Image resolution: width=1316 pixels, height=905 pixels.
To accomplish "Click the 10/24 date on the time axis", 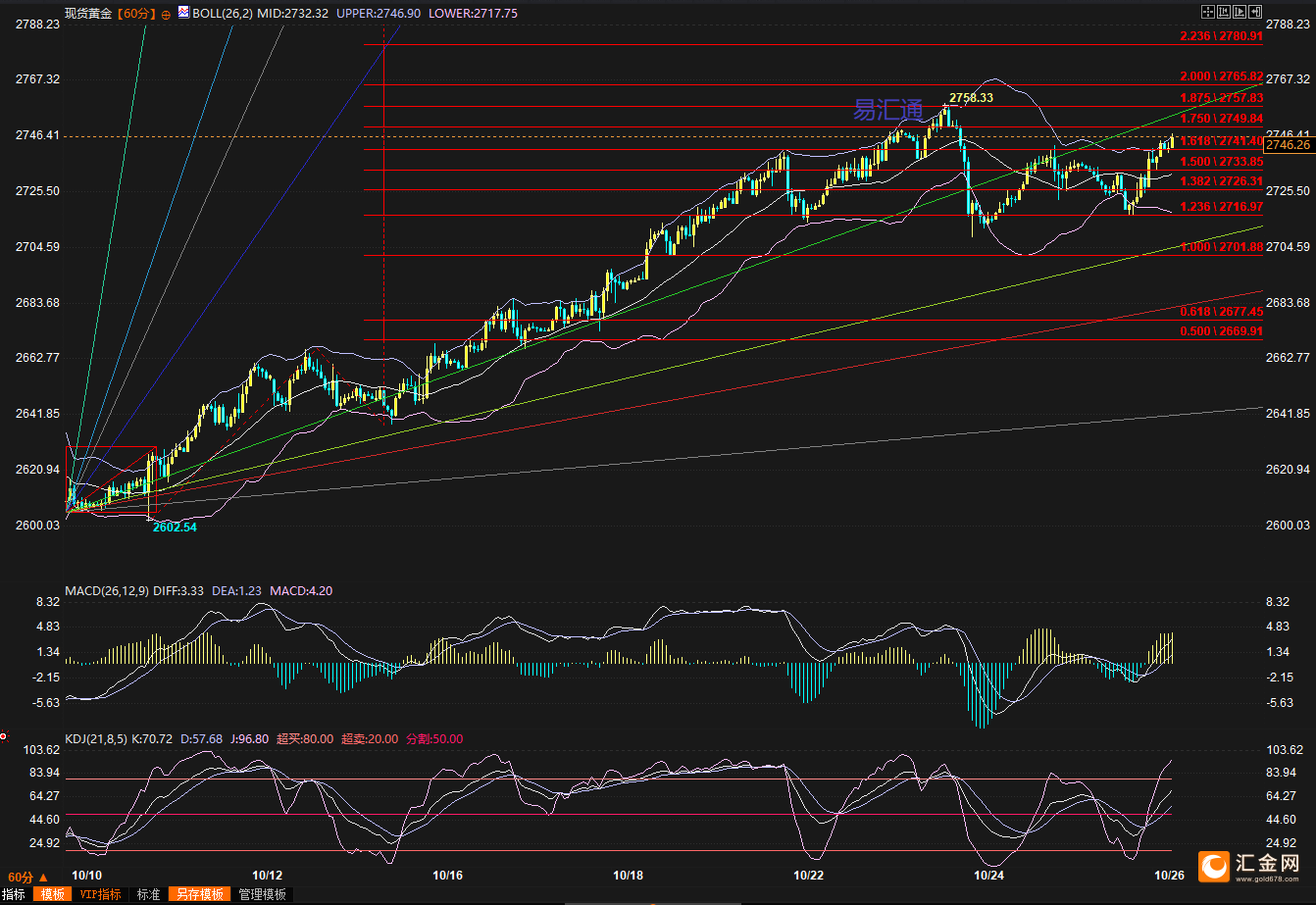I will tap(988, 875).
